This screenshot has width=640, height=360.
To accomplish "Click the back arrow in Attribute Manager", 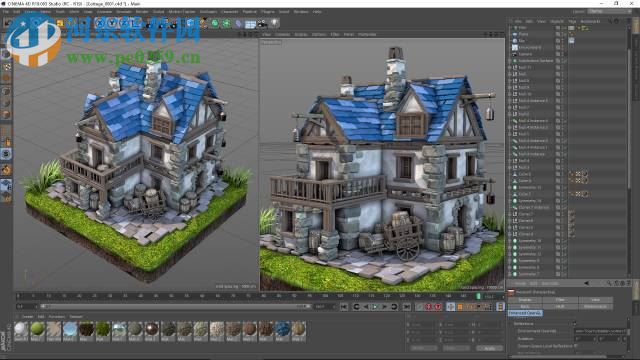I will tap(587, 283).
